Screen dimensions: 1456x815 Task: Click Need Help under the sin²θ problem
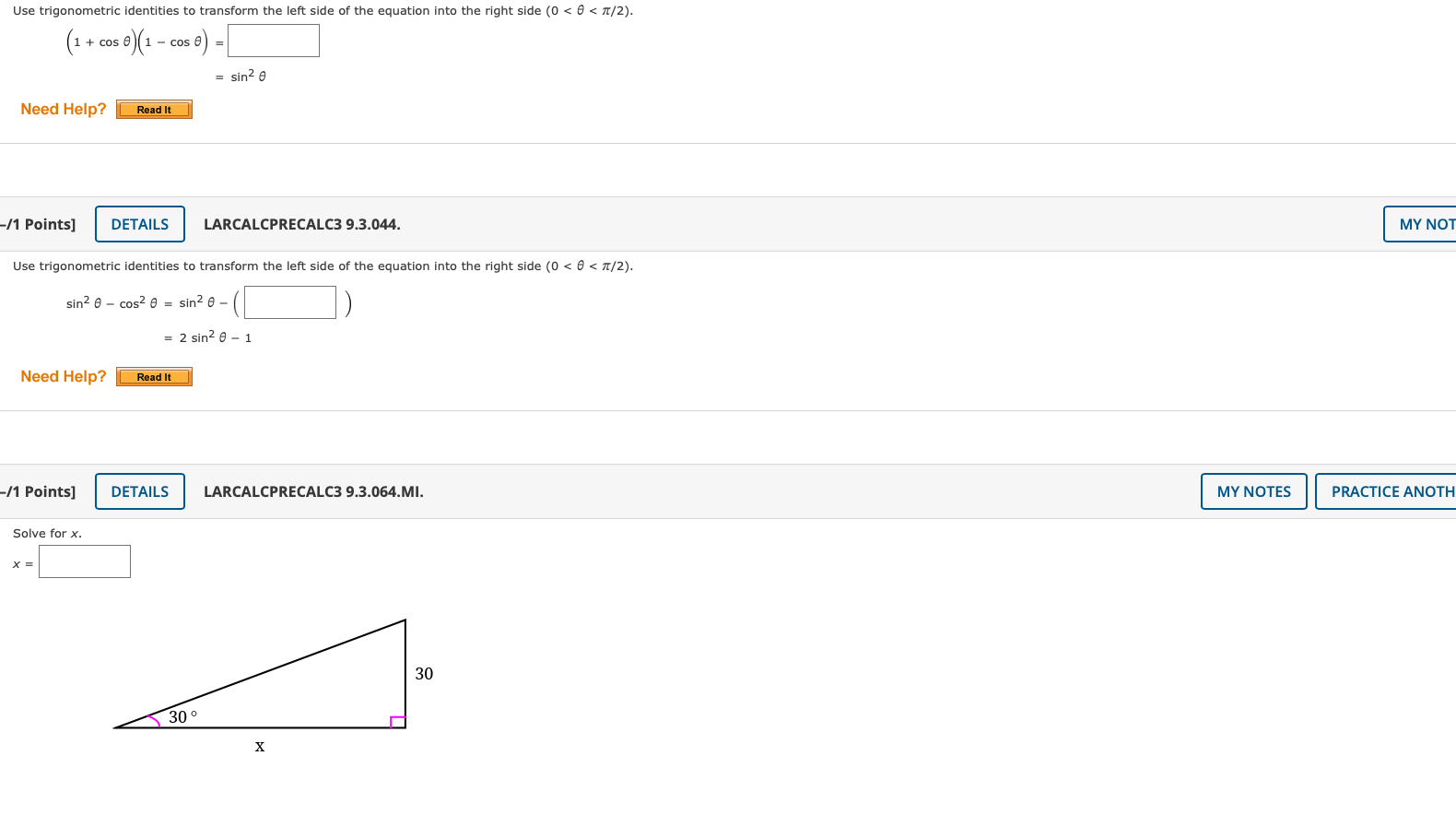coord(63,376)
